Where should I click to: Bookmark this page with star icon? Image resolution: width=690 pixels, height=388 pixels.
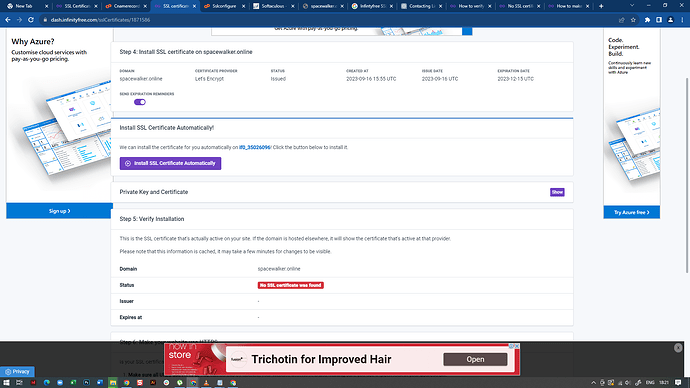(633, 20)
